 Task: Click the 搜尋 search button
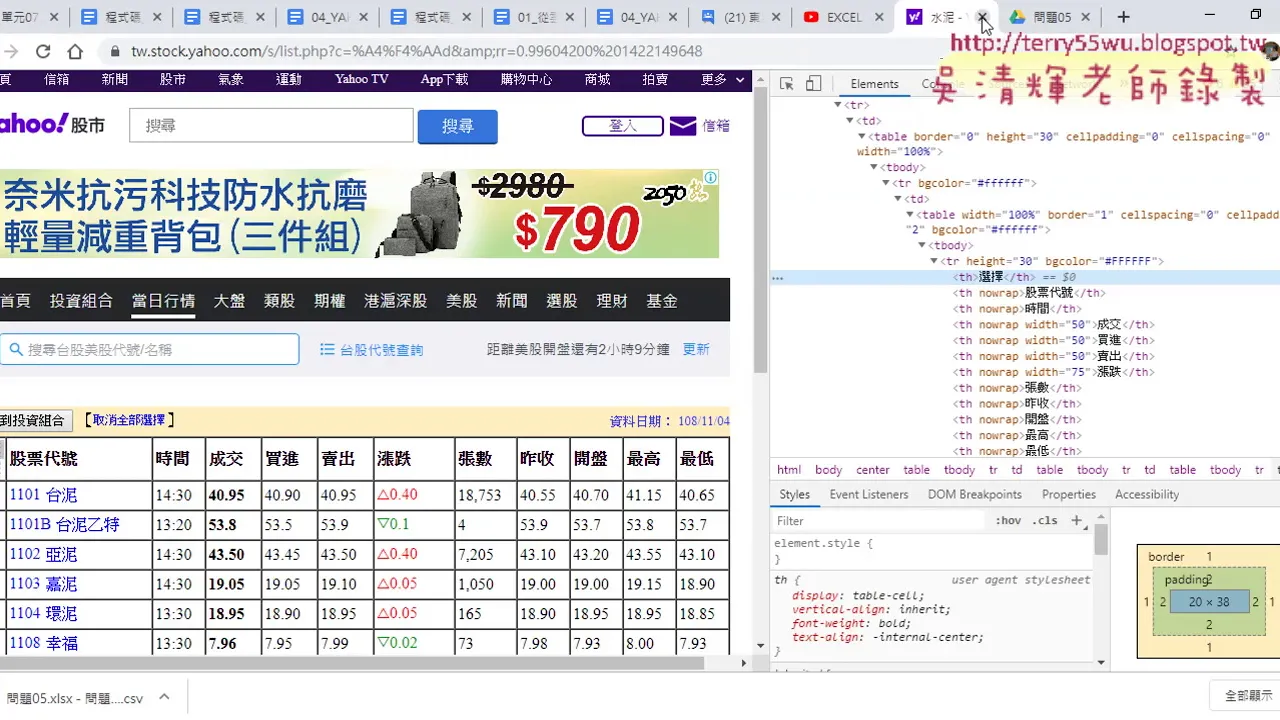click(457, 126)
